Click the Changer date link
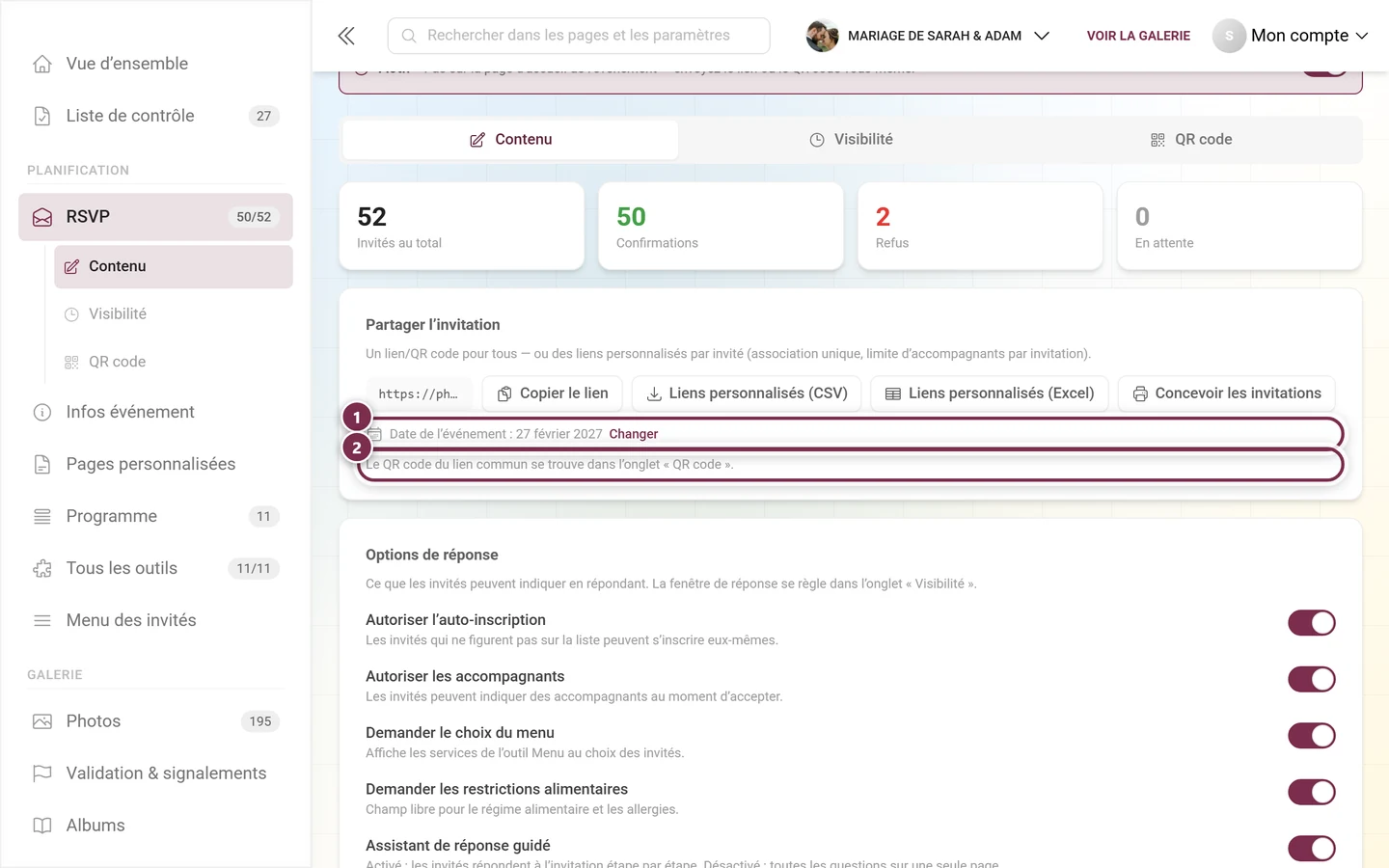This screenshot has width=1389, height=868. click(x=634, y=434)
